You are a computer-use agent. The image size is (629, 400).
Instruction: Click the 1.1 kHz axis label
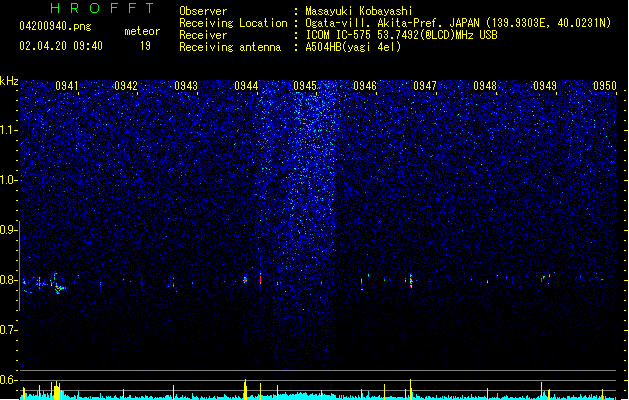(x=8, y=130)
